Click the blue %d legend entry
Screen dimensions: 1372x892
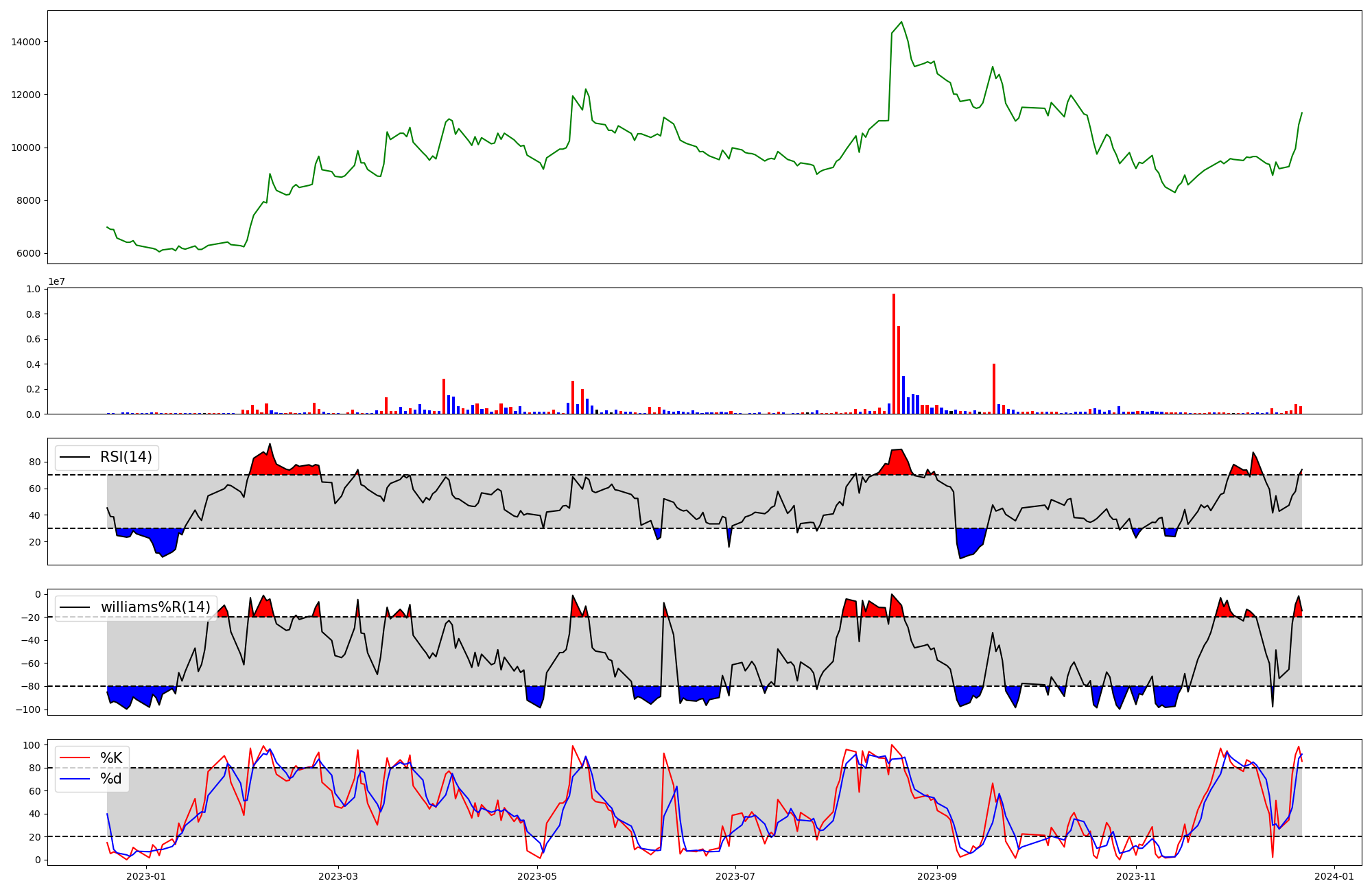coord(110,779)
